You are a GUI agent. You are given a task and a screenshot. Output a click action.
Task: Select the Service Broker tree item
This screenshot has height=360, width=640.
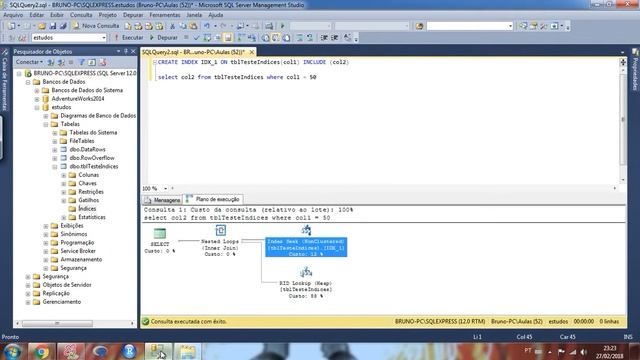(x=78, y=251)
